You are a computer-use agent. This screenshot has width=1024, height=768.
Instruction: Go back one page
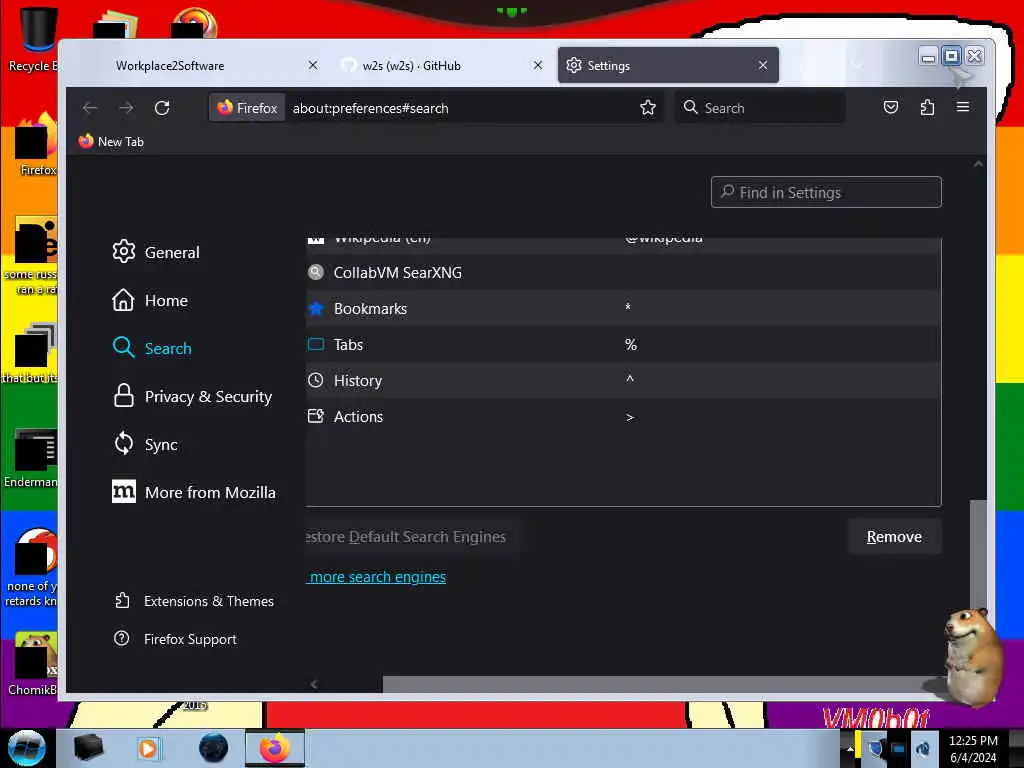point(90,108)
